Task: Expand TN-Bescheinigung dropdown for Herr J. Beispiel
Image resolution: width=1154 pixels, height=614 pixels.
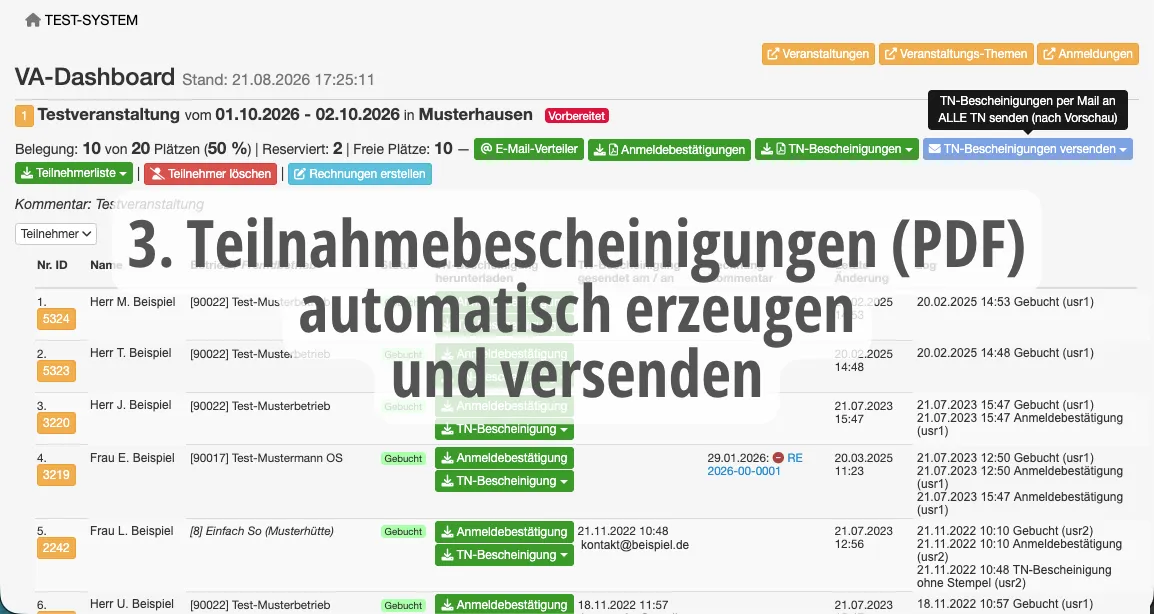Action: 504,428
